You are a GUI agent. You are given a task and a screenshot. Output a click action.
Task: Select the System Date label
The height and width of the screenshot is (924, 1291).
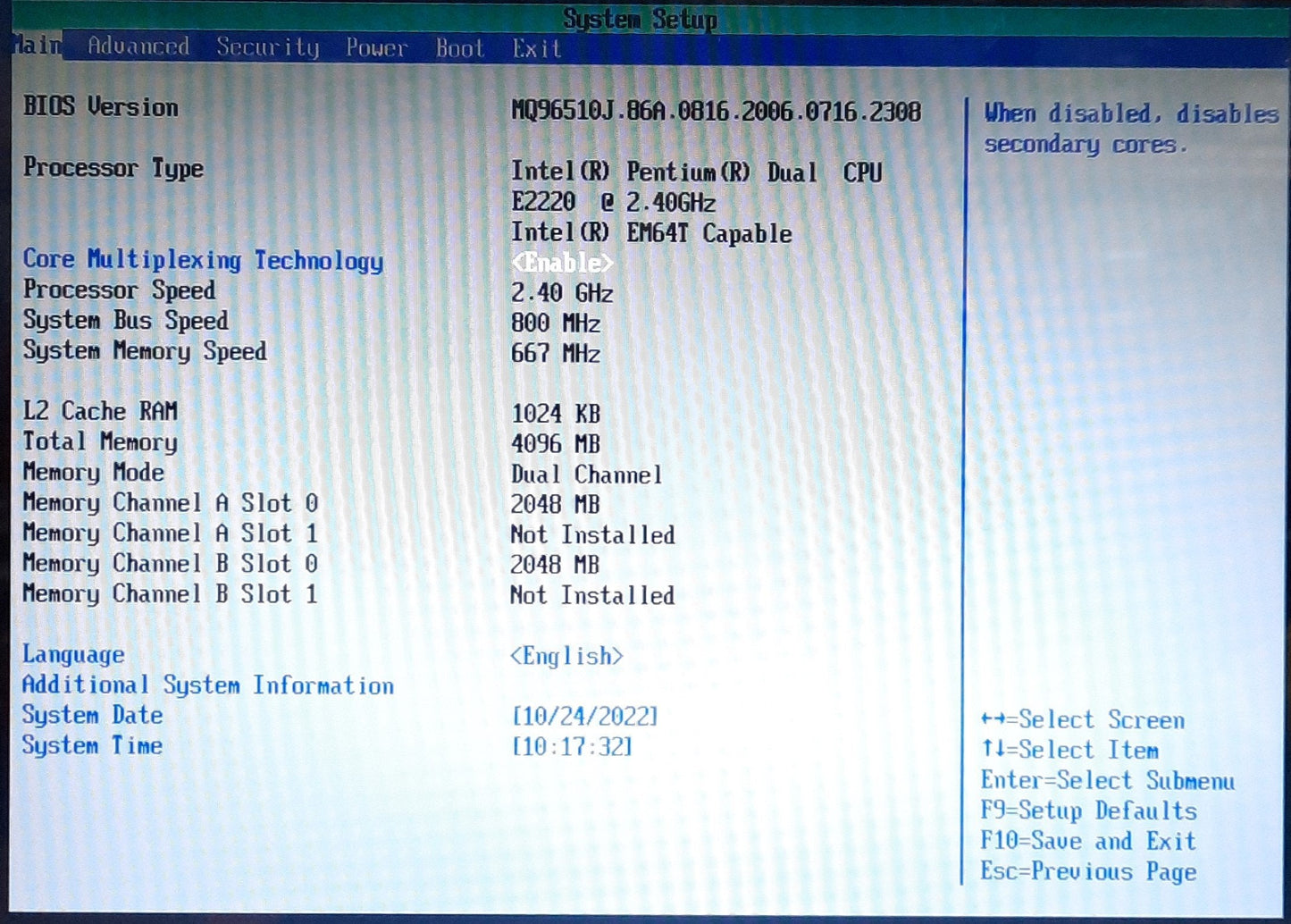point(92,716)
